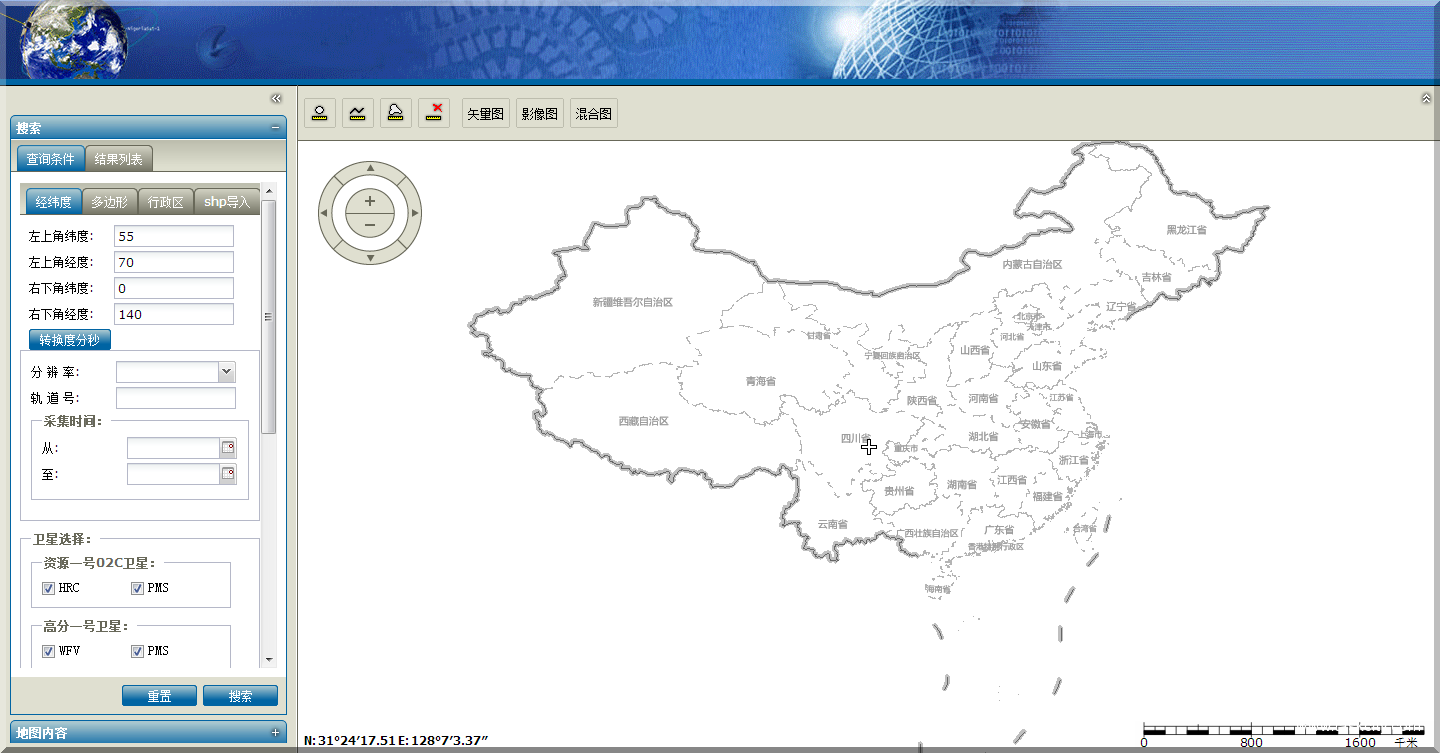The image size is (1440, 753).
Task: Pan the map up with the top arrow
Action: [370, 168]
